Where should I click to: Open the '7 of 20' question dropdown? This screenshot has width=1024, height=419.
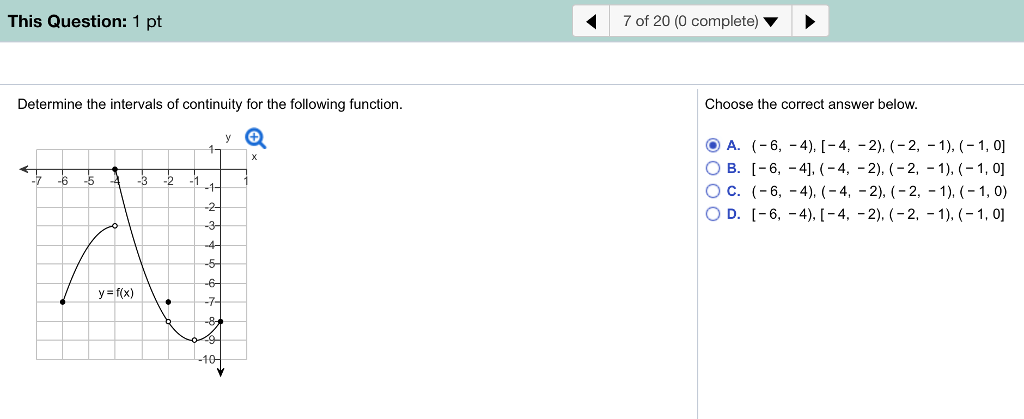pos(700,21)
